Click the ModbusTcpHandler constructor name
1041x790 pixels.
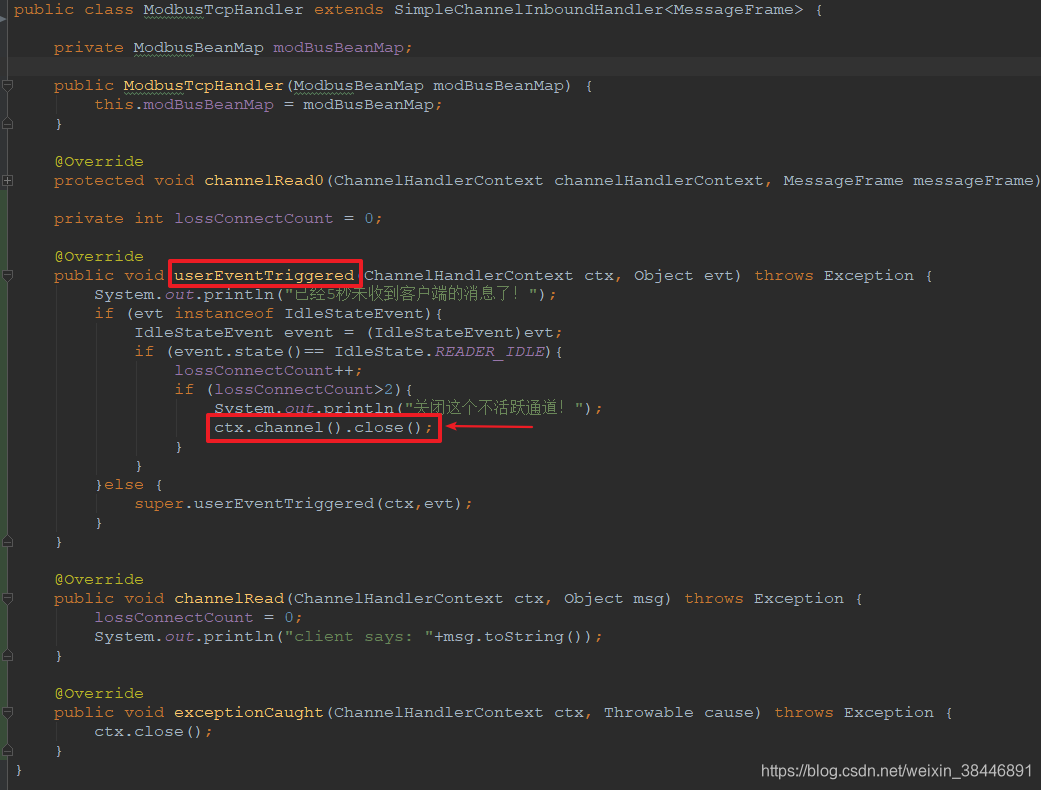[x=203, y=86]
